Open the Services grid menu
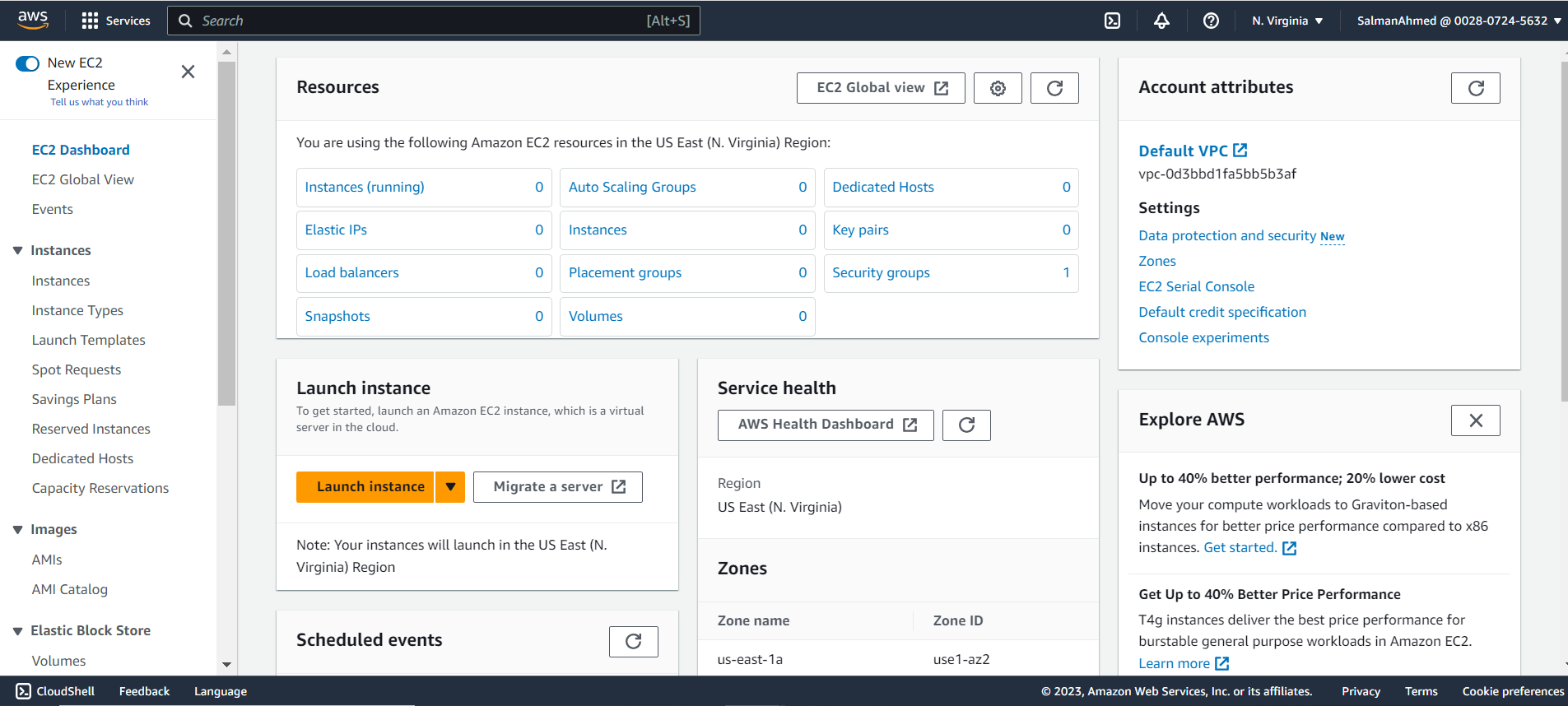 116,21
